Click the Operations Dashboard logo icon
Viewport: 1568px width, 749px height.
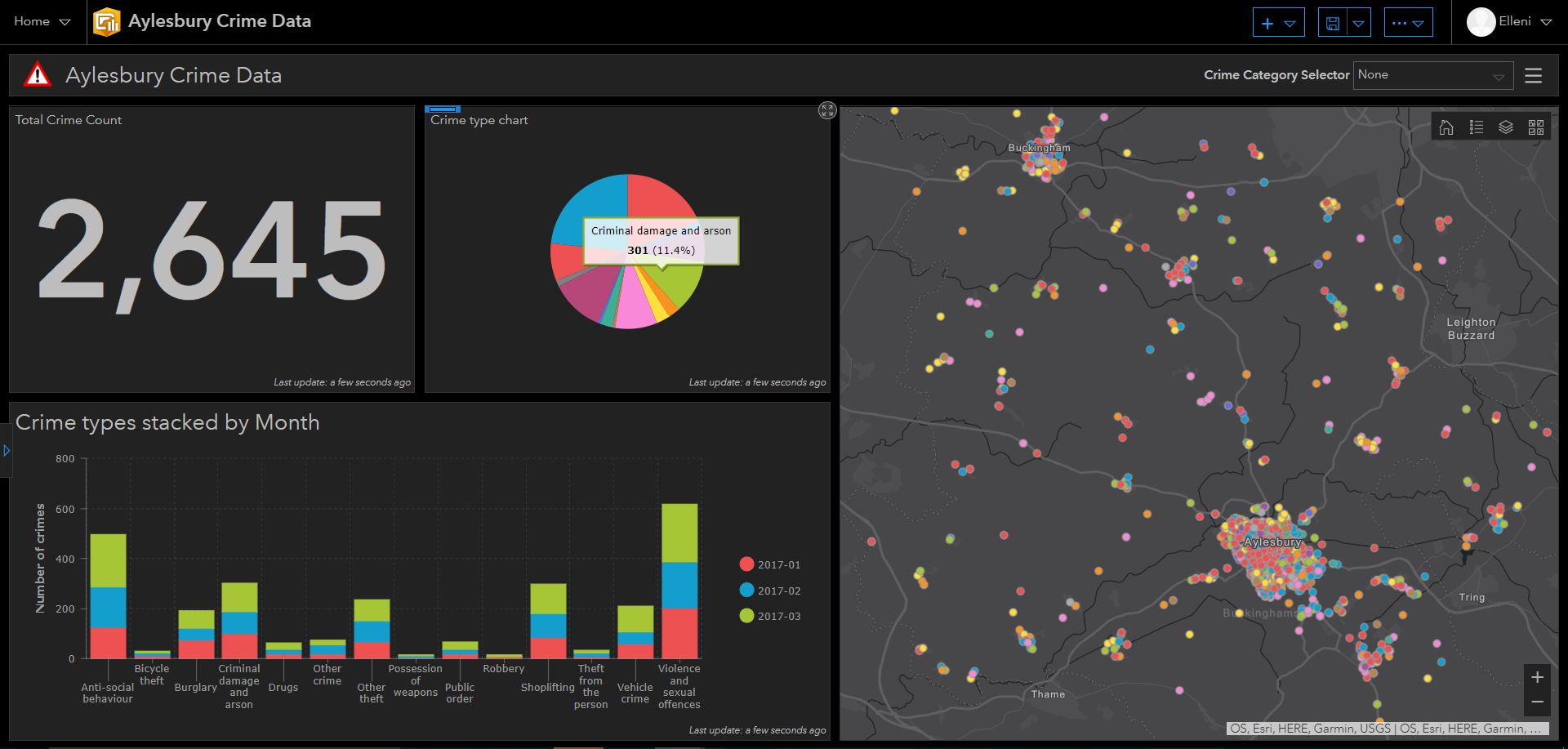click(106, 22)
